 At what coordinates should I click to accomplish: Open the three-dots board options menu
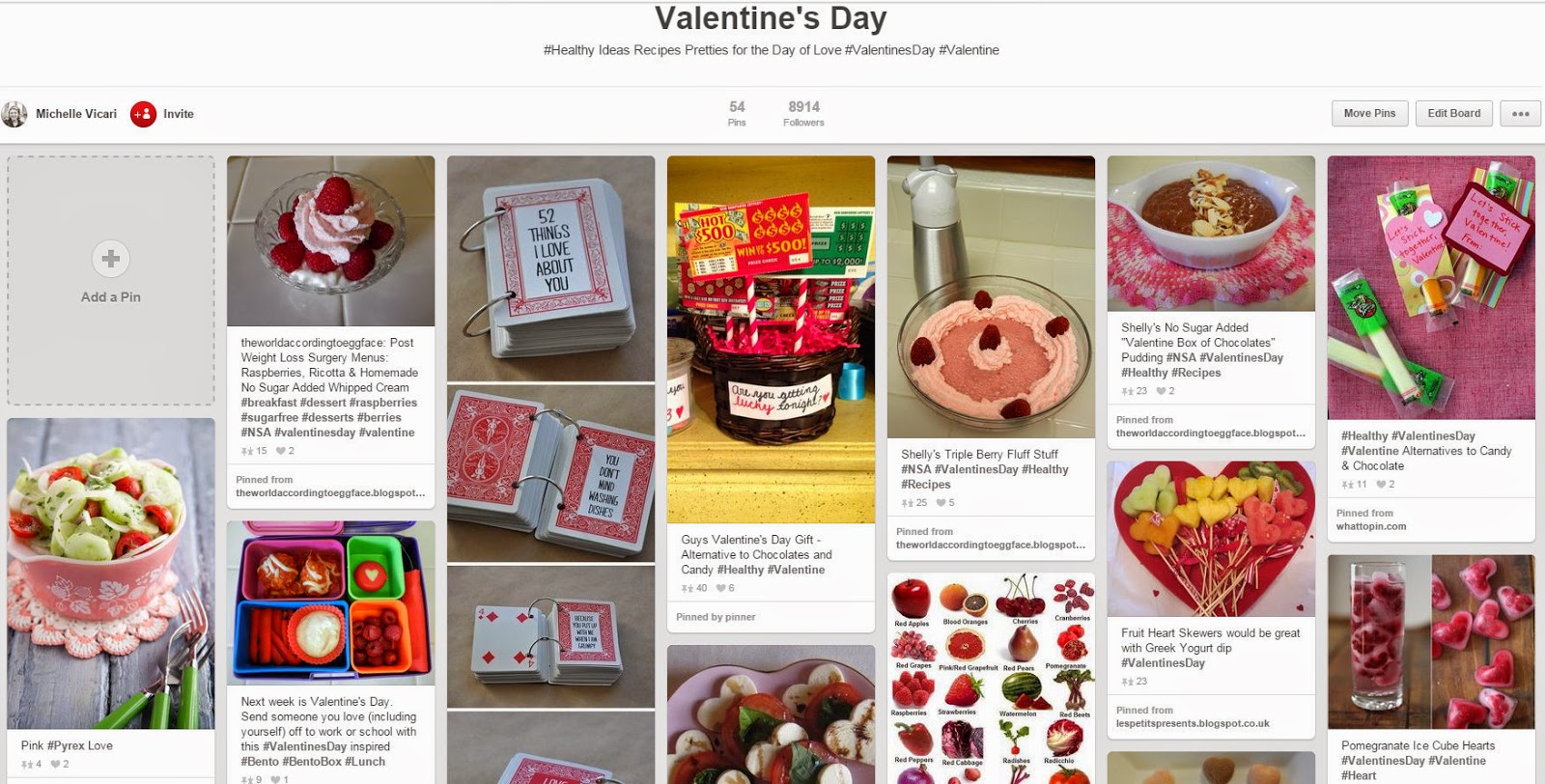point(1520,114)
